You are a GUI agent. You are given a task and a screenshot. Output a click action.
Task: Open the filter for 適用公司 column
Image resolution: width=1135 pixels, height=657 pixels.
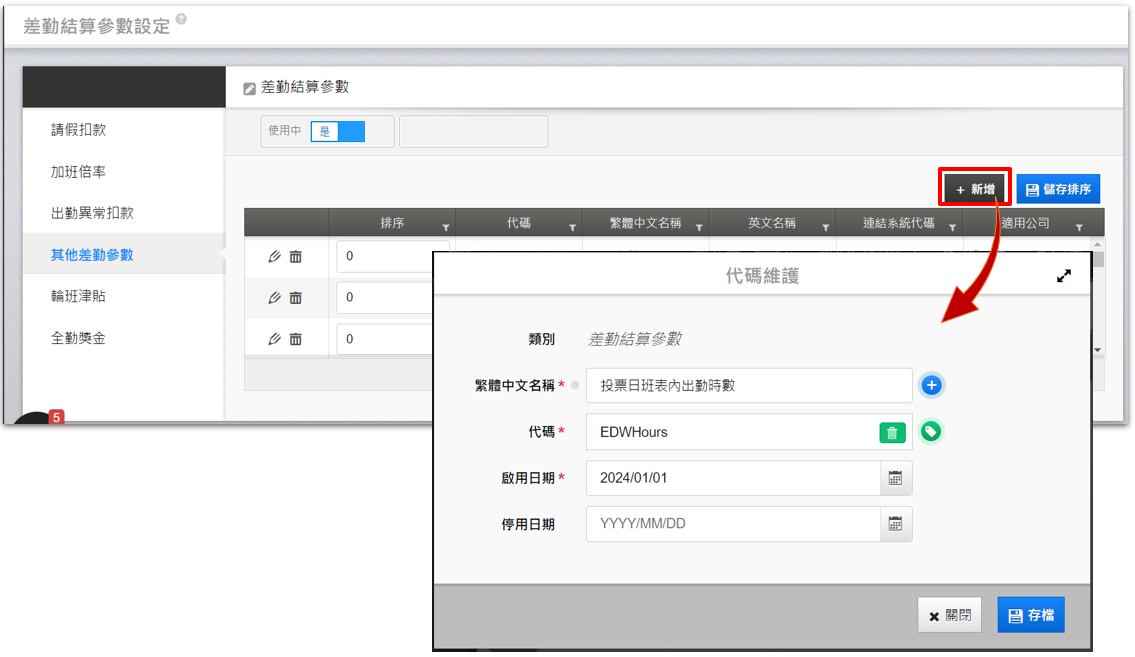pos(1079,228)
